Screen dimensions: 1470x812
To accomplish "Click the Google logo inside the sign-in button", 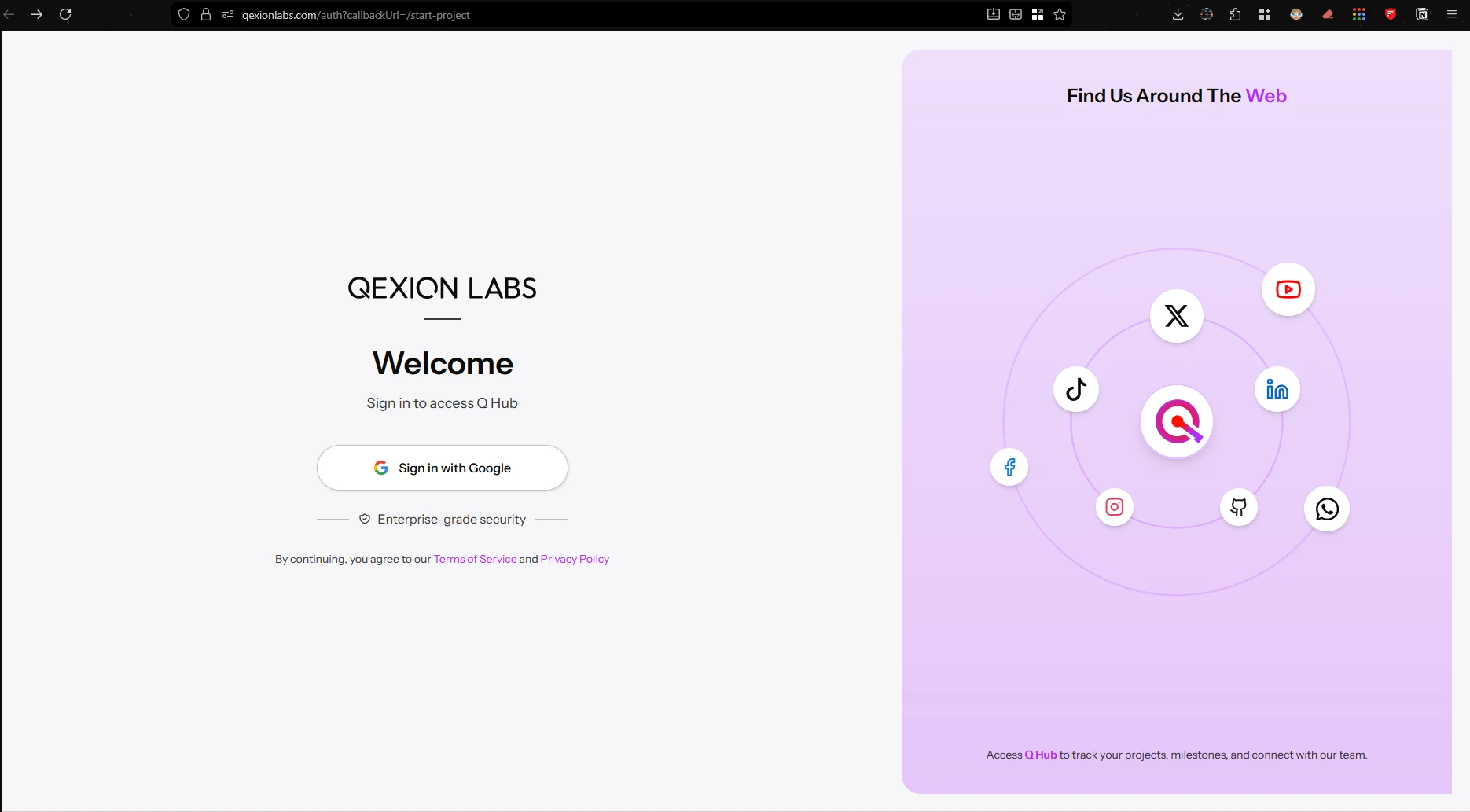I will point(380,467).
